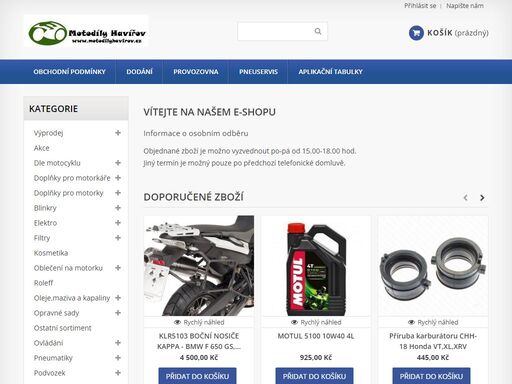The height and width of the screenshot is (384, 512).
Task: Expand Oleje, maziva a kapaliny category
Action: pos(118,298)
